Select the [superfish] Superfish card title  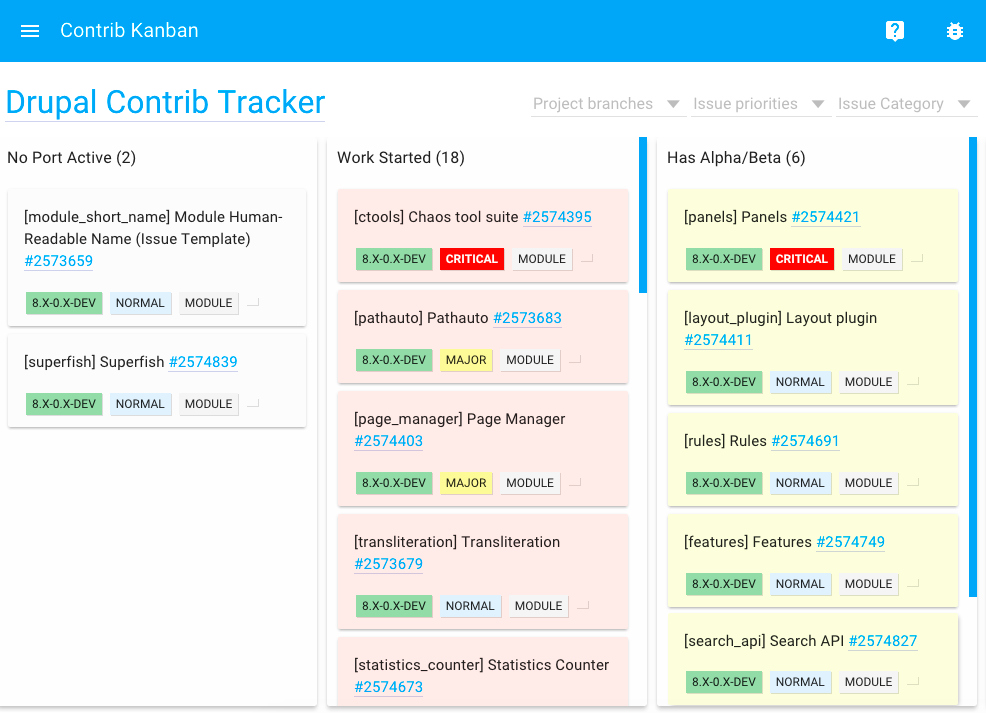point(94,362)
